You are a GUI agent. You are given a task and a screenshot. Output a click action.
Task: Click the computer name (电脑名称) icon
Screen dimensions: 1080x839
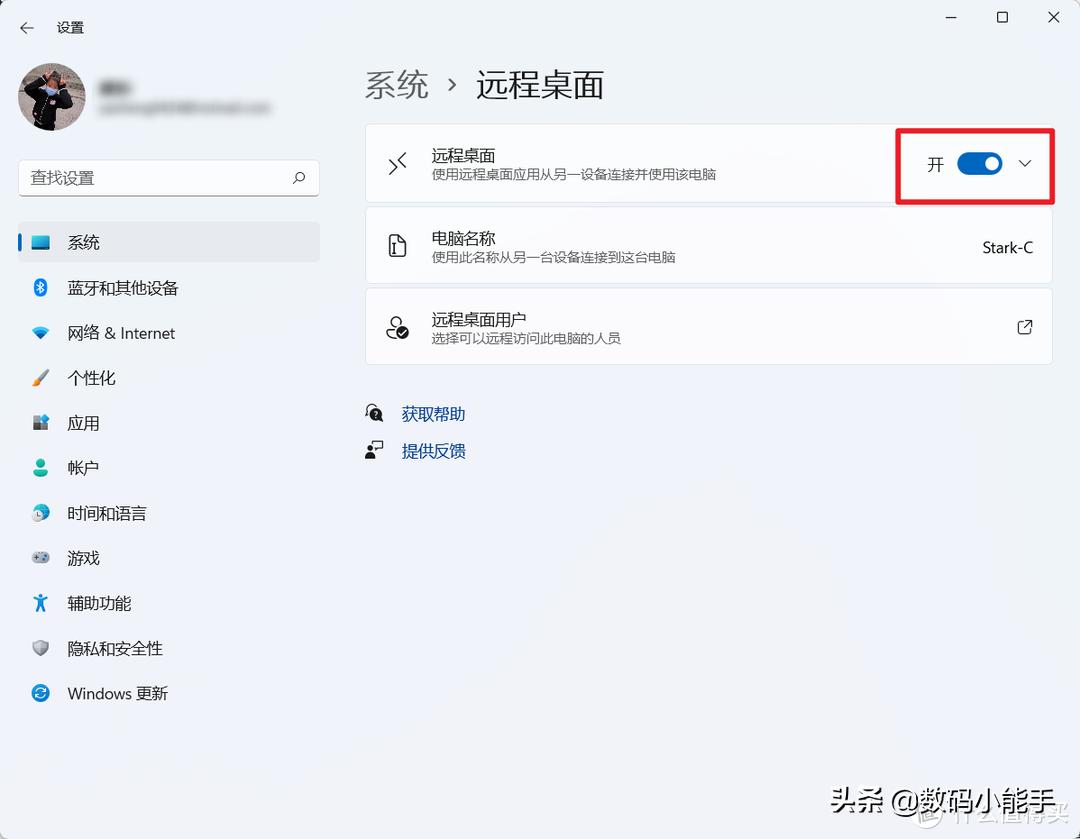397,246
